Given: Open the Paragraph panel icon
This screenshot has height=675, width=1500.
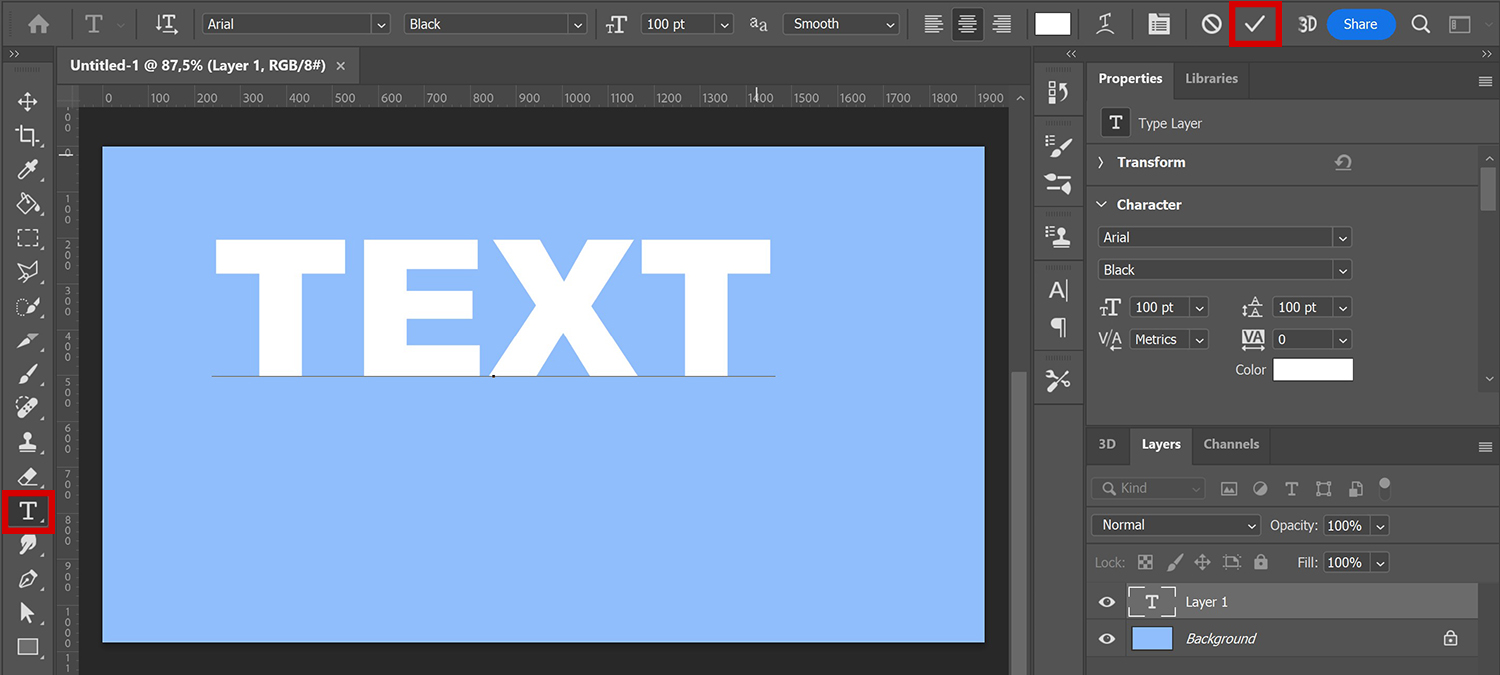Looking at the screenshot, I should click(1058, 328).
